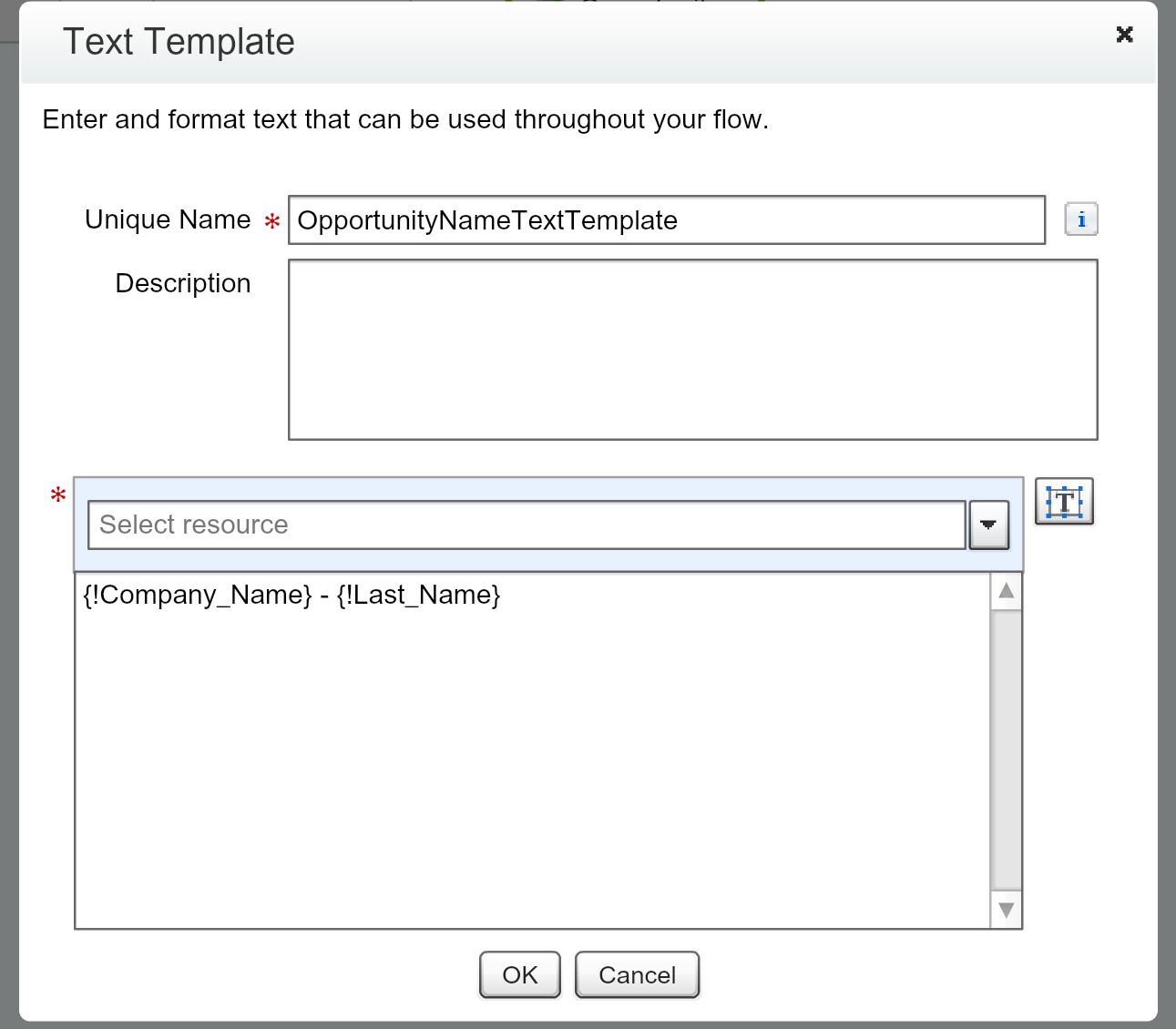Click the "Enter and format text" instruction line
The height and width of the screenshot is (1029, 1176).
[x=405, y=120]
